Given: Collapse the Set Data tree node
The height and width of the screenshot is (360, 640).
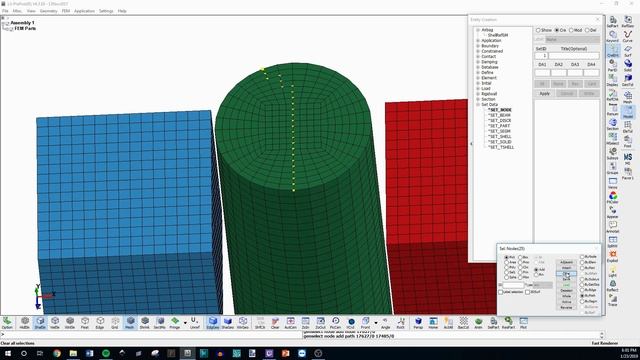Looking at the screenshot, I should (478, 104).
